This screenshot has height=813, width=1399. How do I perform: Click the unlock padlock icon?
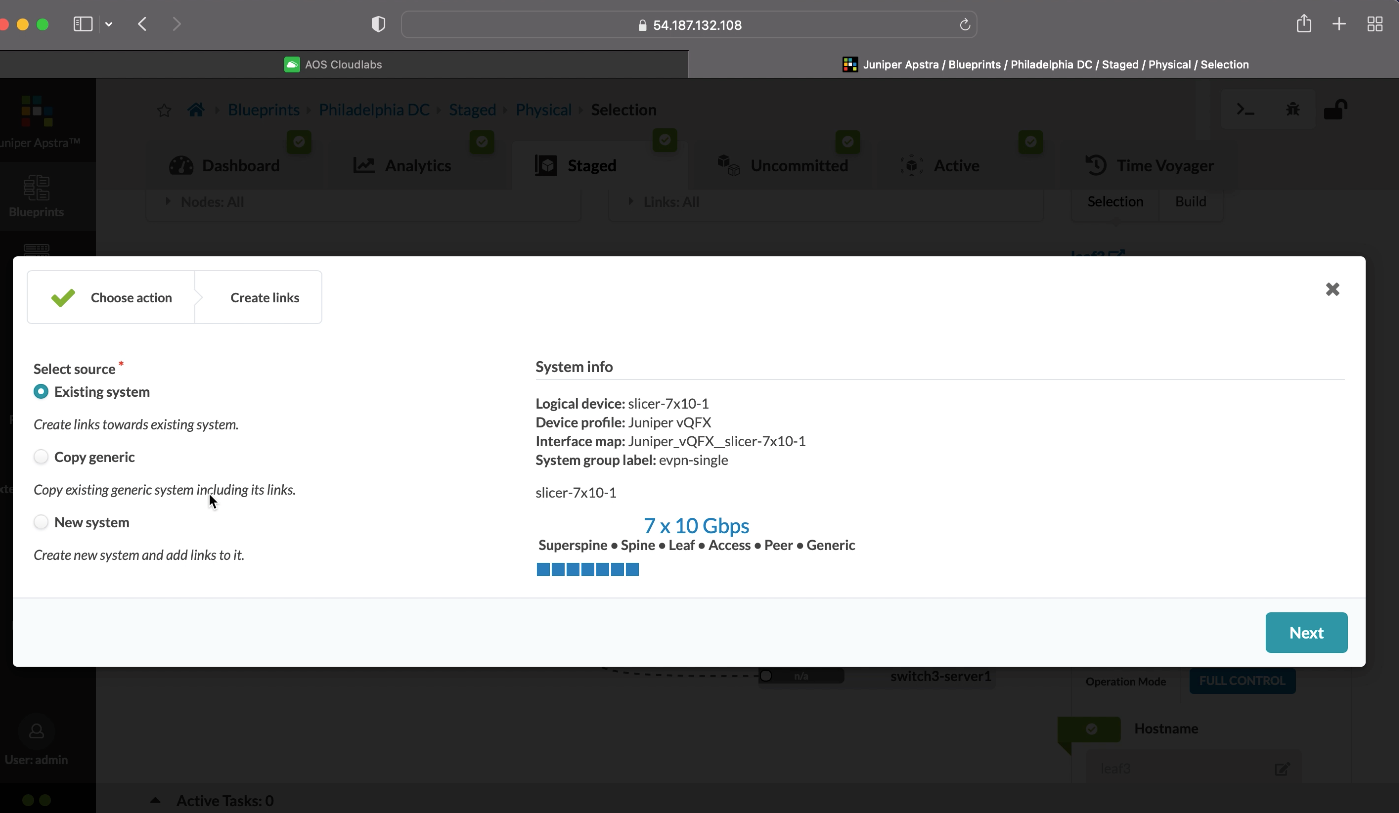point(1335,109)
